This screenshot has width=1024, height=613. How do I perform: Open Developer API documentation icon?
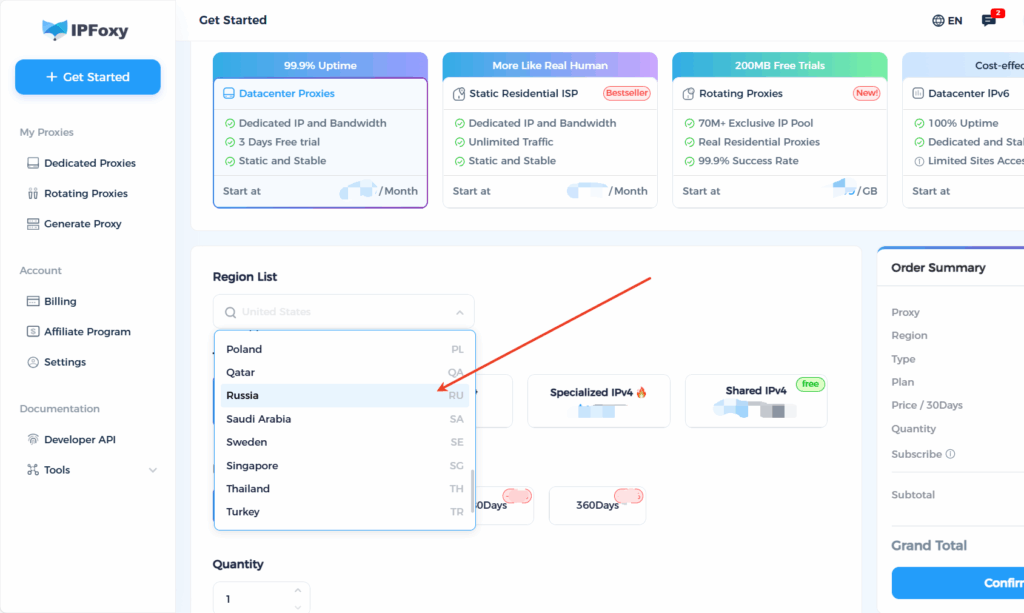coord(33,440)
